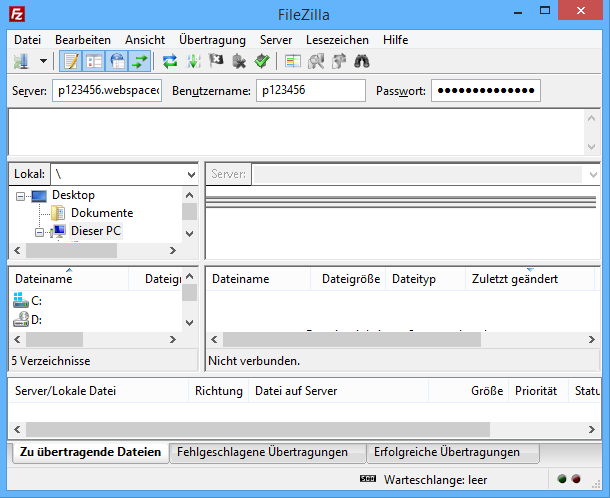Open the Datei menu
The height and width of the screenshot is (498, 610).
[27, 40]
